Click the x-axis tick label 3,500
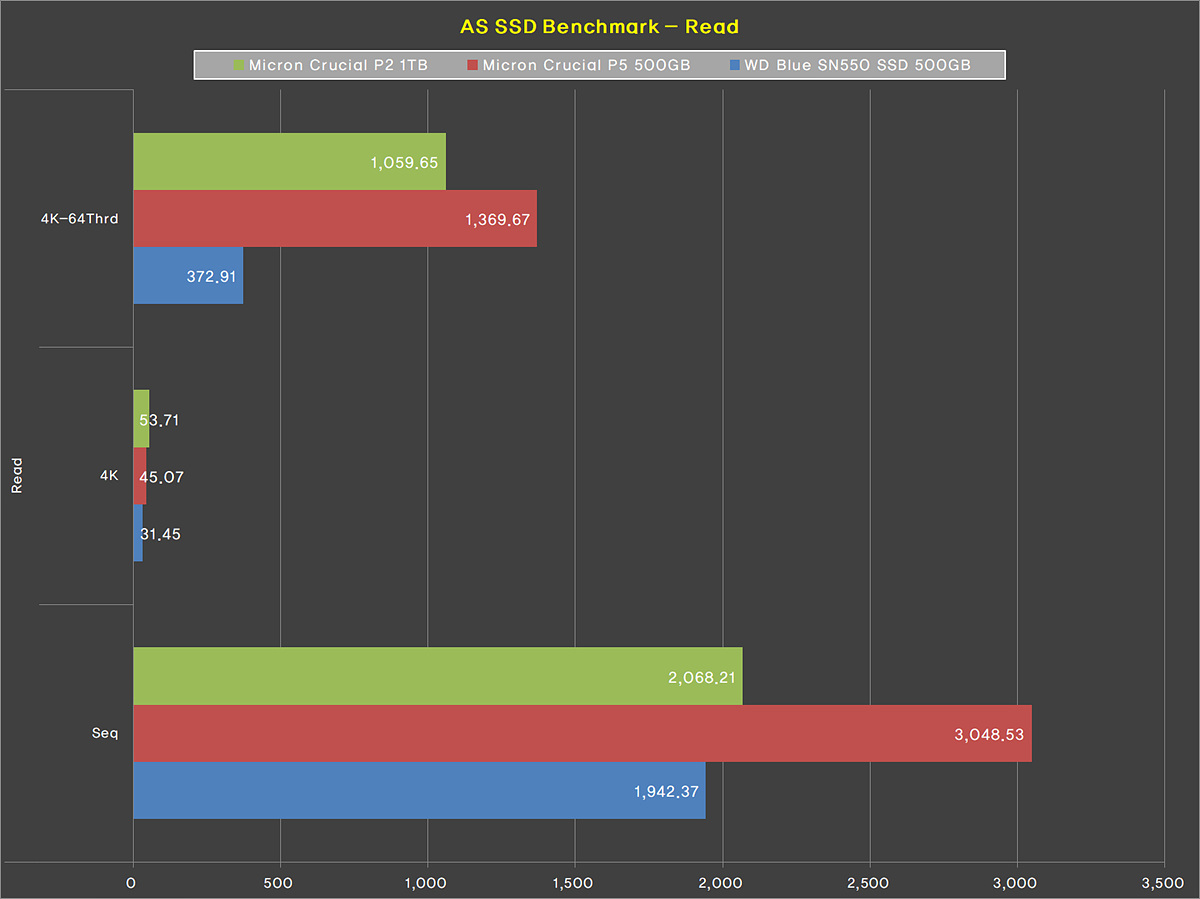Screen dimensions: 1200x899 pos(1163,883)
